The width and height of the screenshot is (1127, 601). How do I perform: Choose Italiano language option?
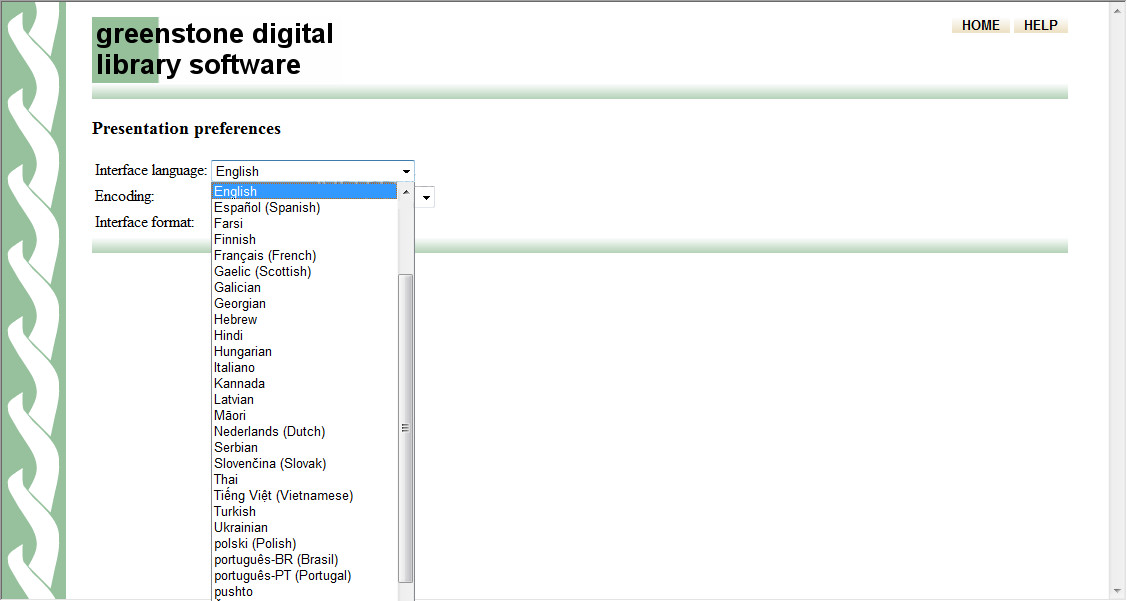305,367
